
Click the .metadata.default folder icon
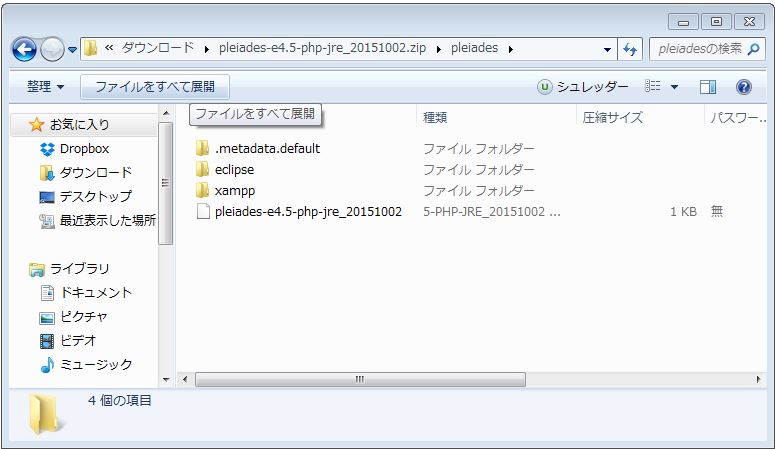click(x=202, y=148)
